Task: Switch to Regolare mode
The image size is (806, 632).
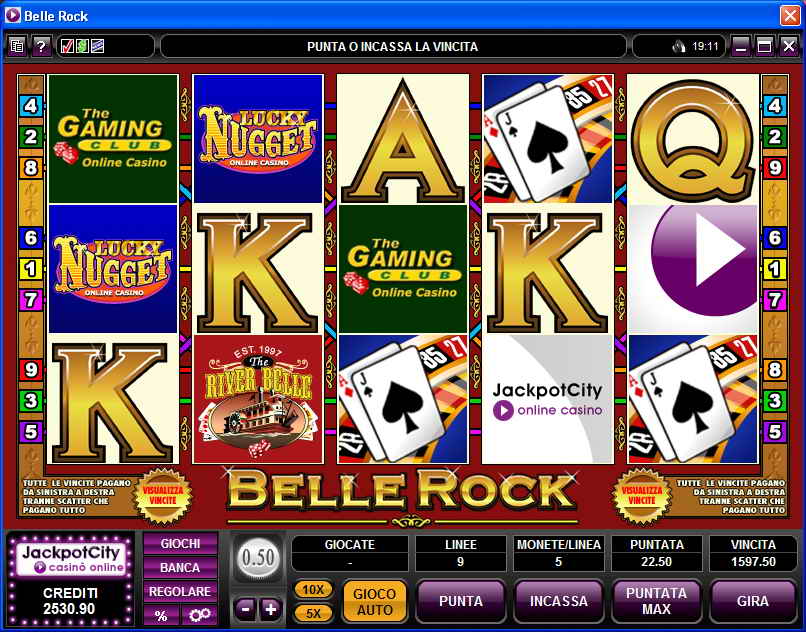Action: pos(180,591)
